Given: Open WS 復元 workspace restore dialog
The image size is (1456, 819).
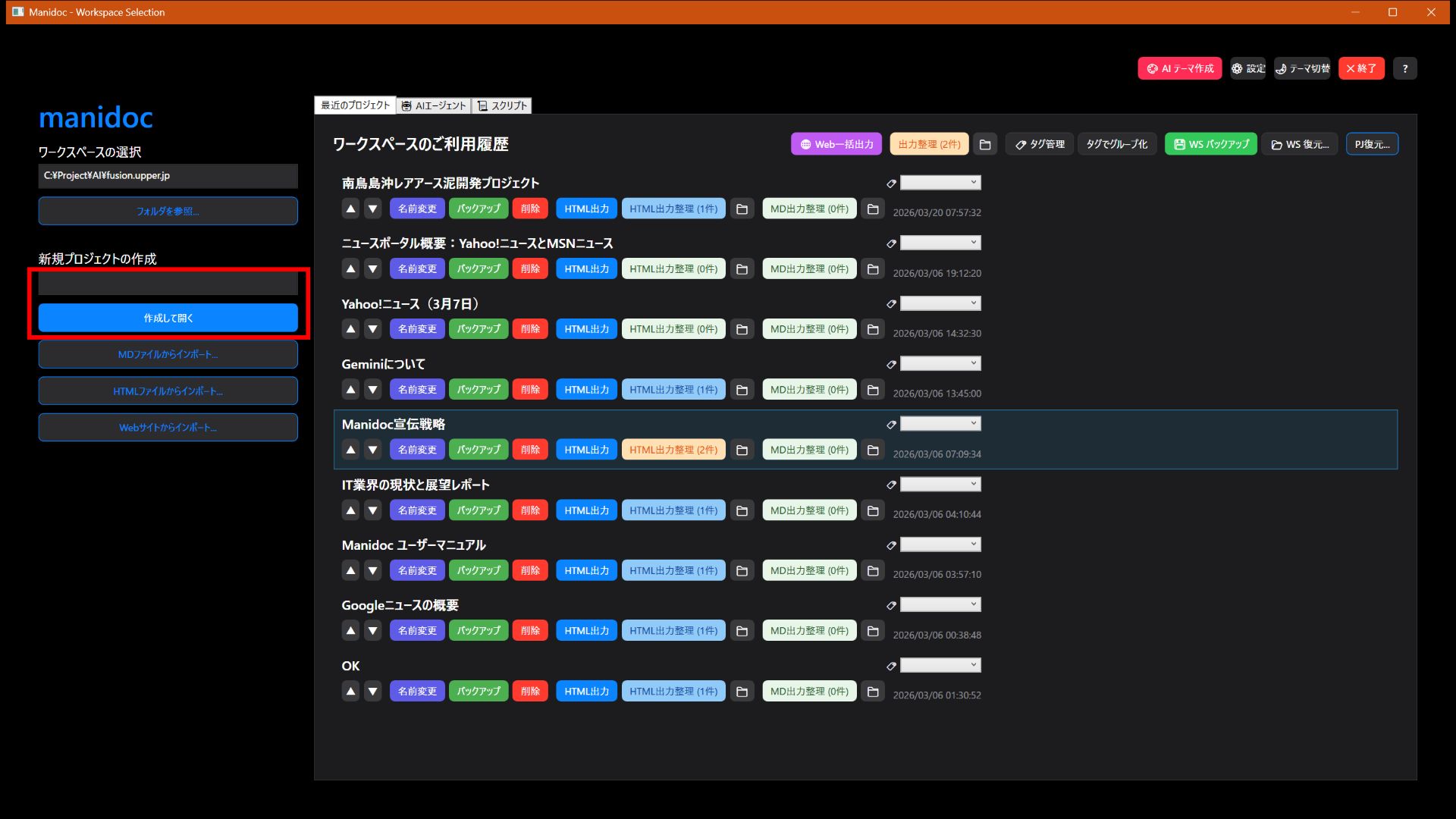Looking at the screenshot, I should pyautogui.click(x=1299, y=144).
